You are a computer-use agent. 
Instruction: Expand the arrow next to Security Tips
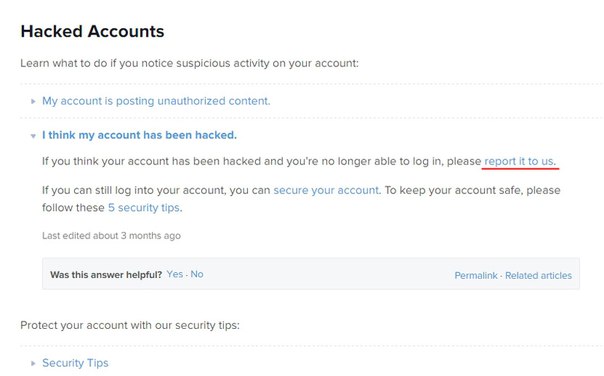click(33, 363)
